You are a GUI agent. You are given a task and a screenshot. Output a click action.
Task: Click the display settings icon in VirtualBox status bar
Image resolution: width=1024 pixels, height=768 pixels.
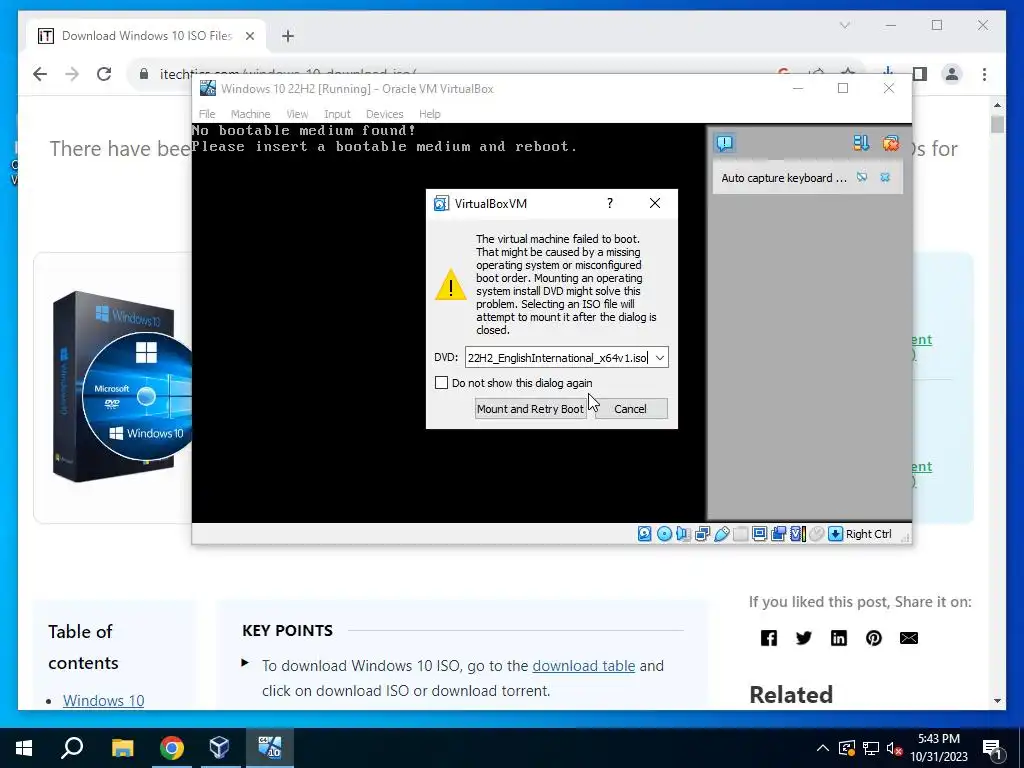click(760, 534)
